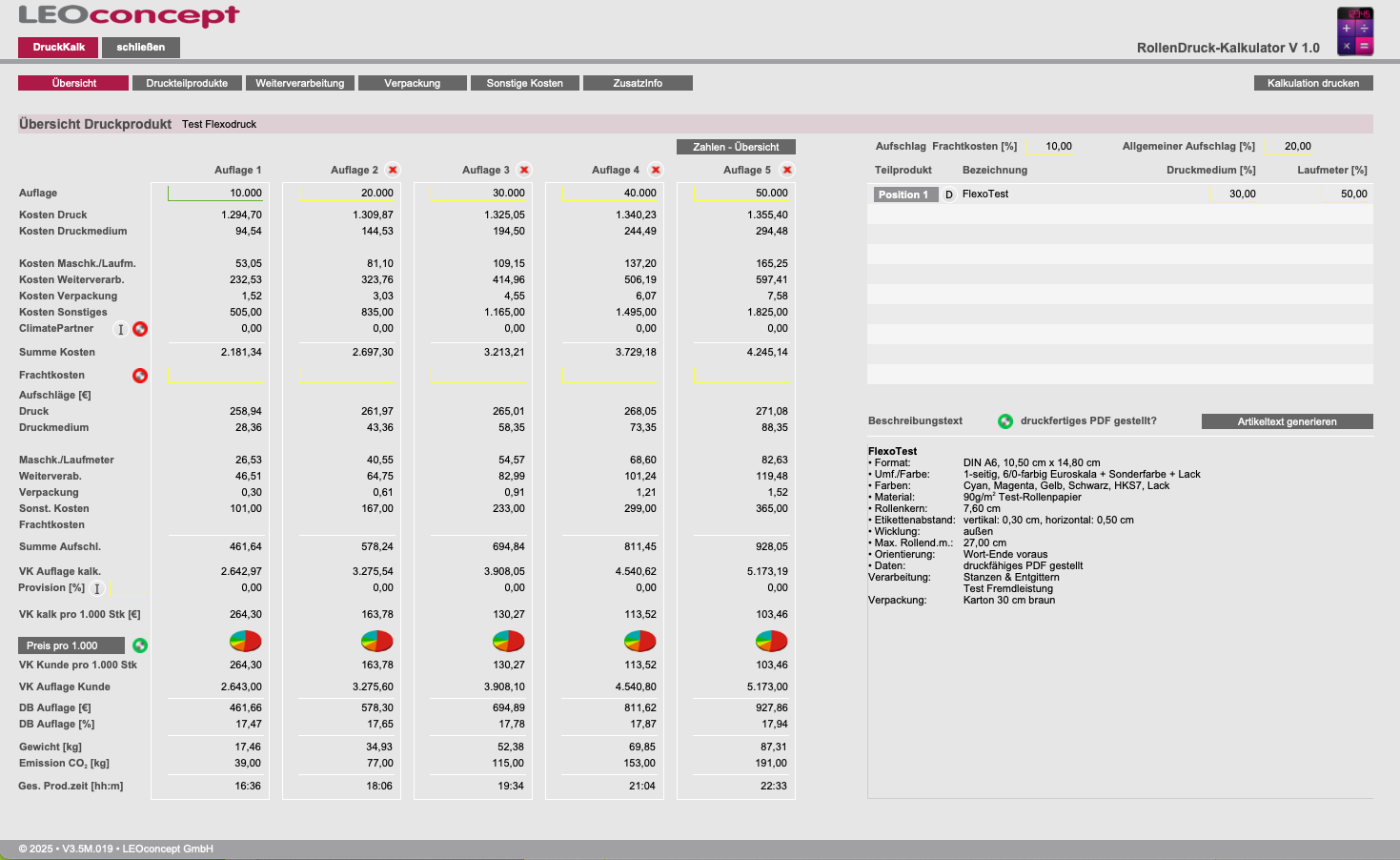Click Artikeltext generieren button
The width and height of the screenshot is (1400, 860).
tap(1288, 421)
